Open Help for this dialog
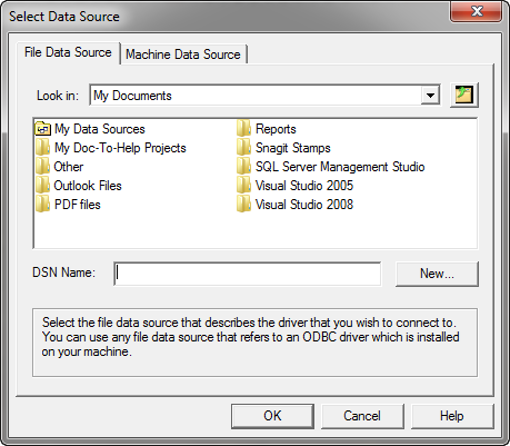The height and width of the screenshot is (446, 510). (x=452, y=416)
